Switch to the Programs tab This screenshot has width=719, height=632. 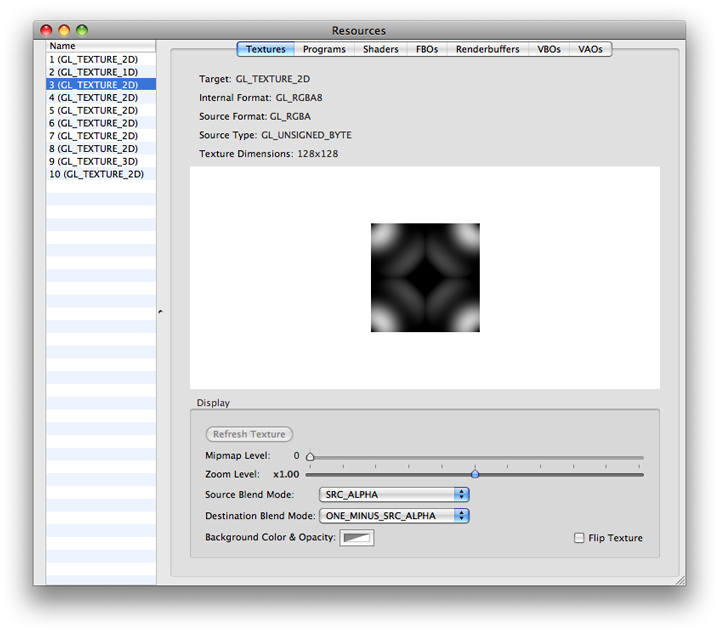324,49
